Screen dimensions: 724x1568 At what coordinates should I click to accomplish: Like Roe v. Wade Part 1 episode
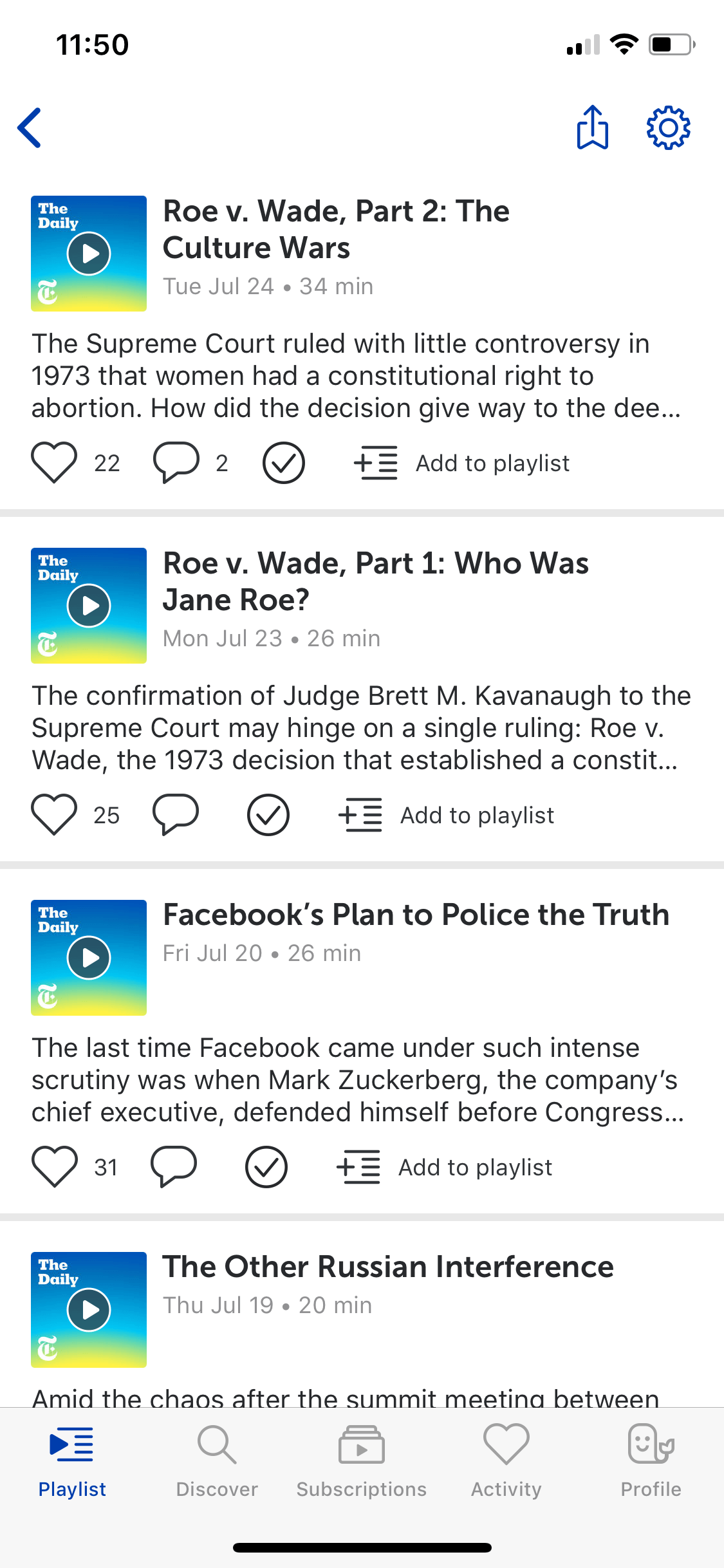54,815
